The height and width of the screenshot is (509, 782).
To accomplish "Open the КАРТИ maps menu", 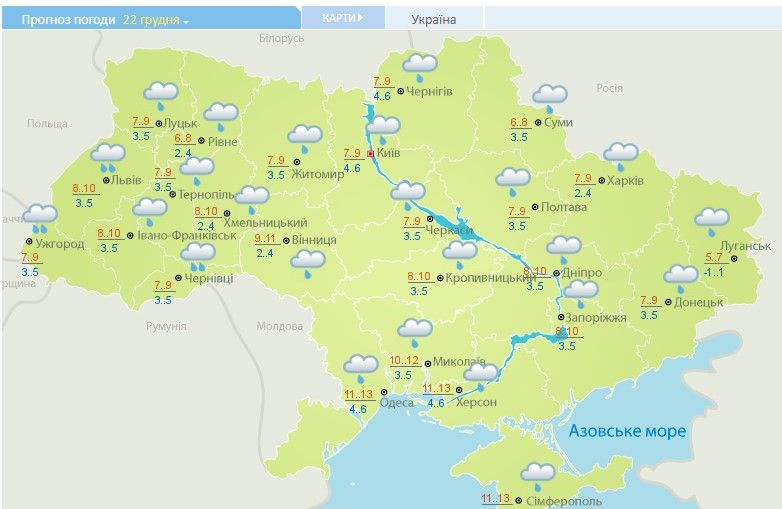I will pos(343,18).
